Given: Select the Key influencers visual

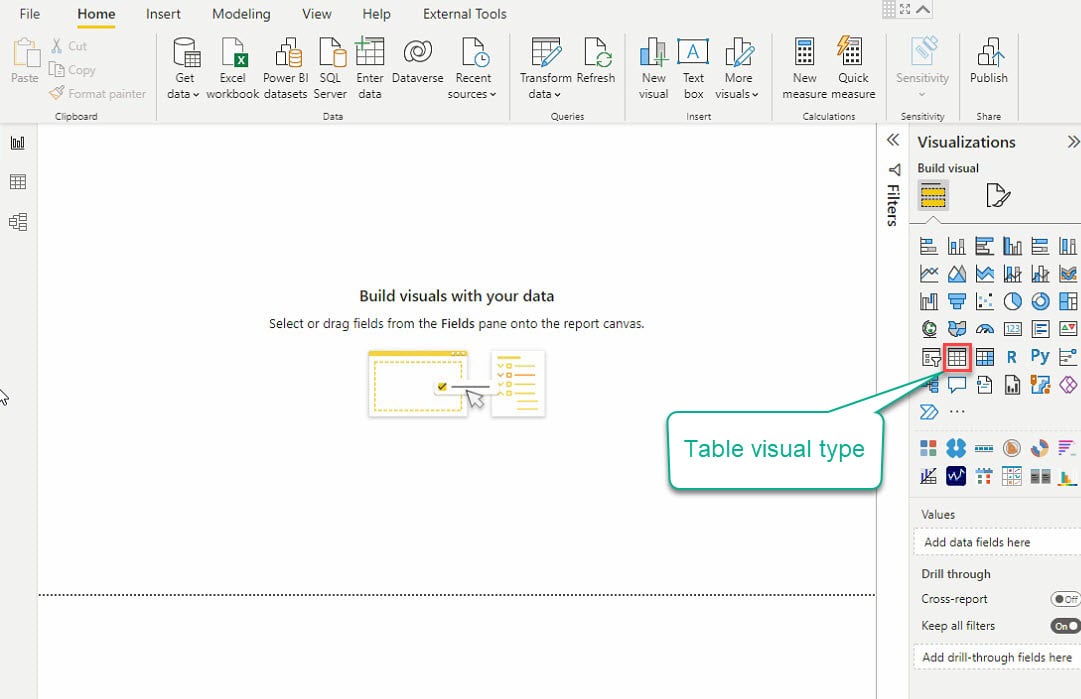Looking at the screenshot, I should pos(1067,357).
